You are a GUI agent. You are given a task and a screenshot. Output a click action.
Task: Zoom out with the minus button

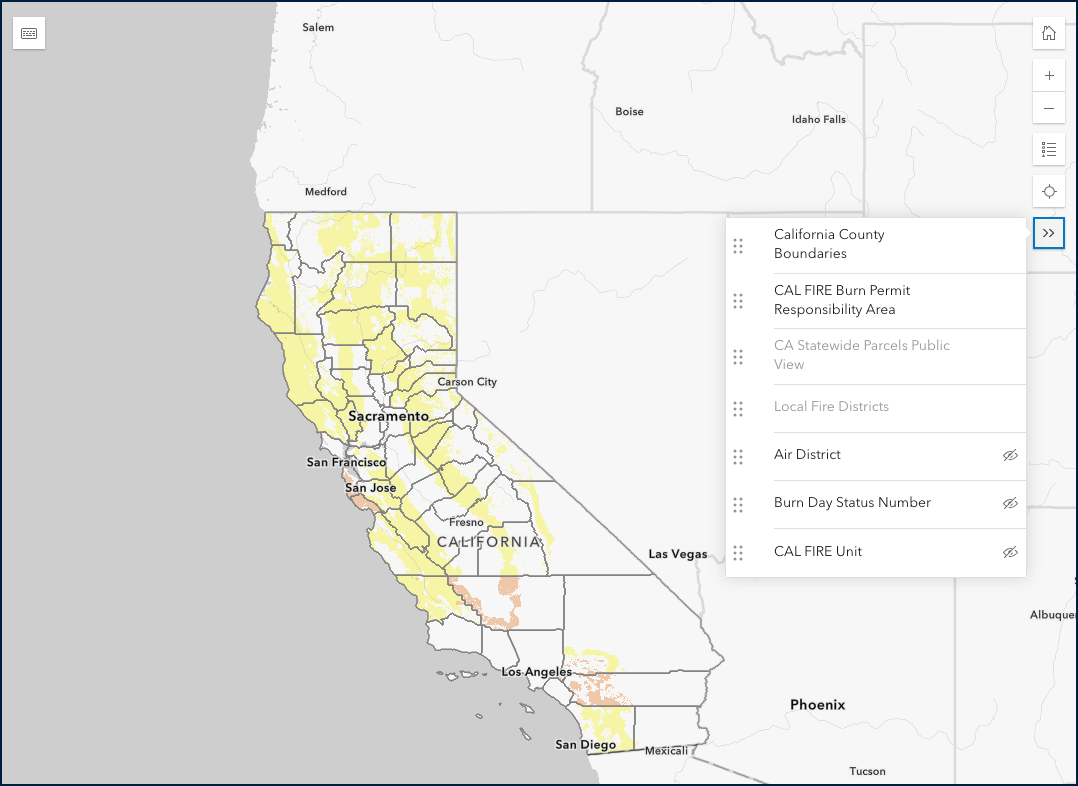tap(1048, 108)
